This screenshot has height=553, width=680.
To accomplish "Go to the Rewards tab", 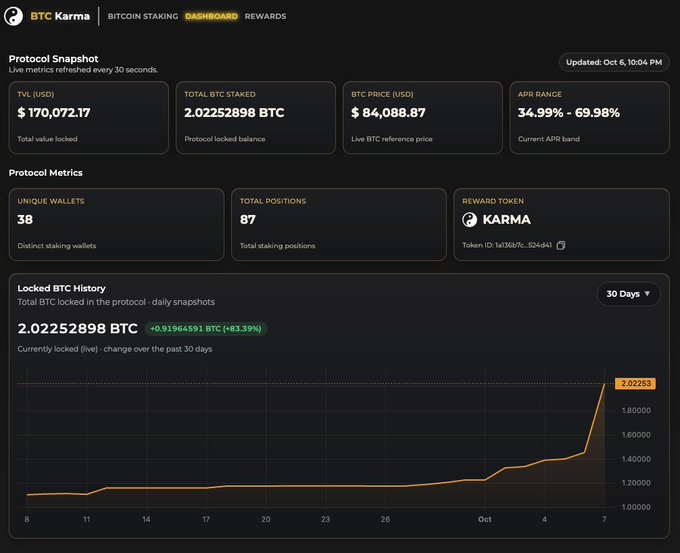I will coord(265,16).
